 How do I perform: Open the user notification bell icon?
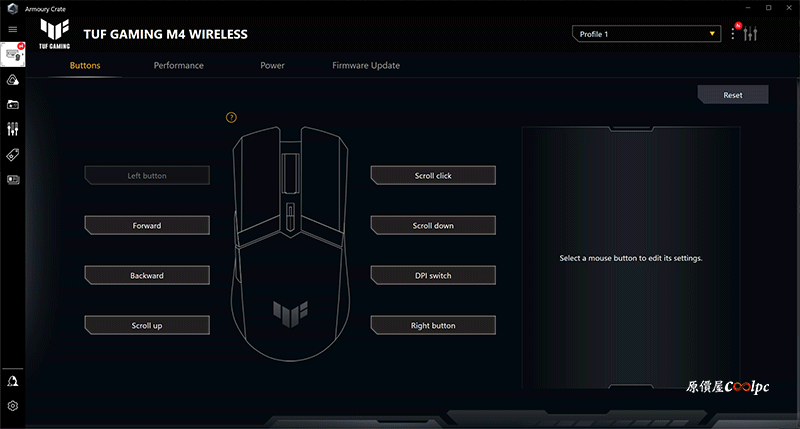pos(13,382)
